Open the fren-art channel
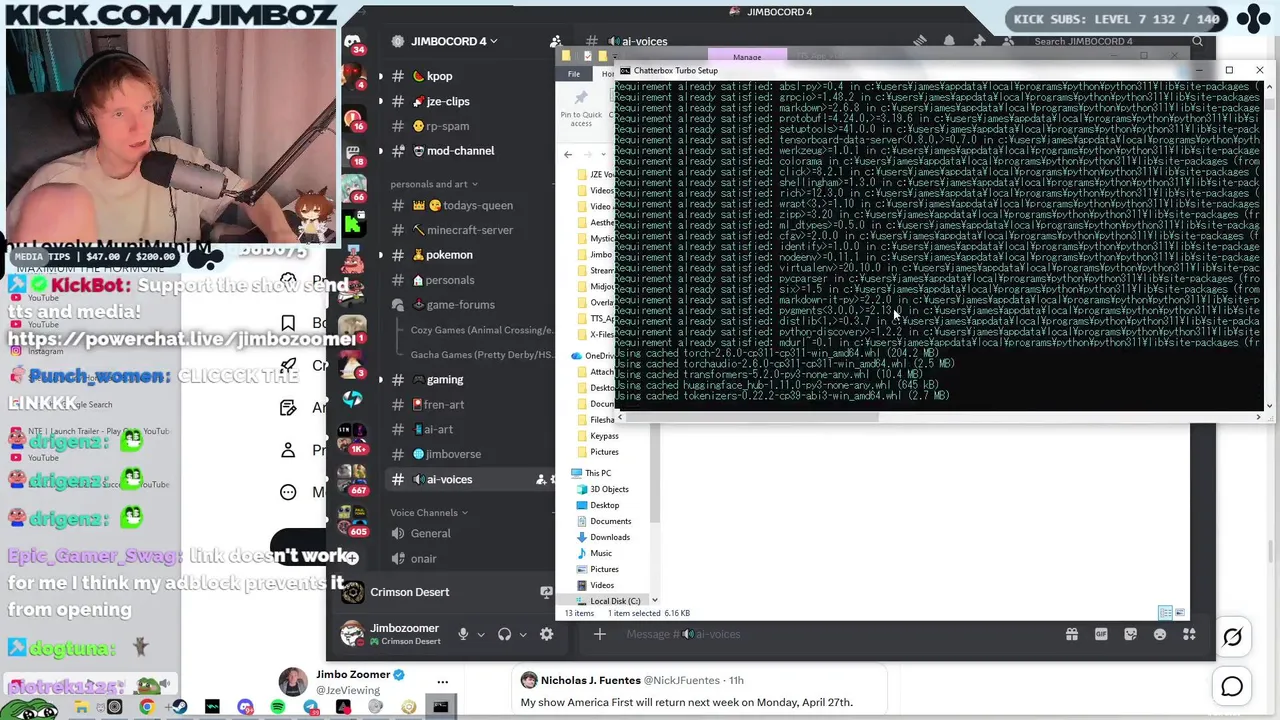The width and height of the screenshot is (1280, 720). pyautogui.click(x=443, y=405)
